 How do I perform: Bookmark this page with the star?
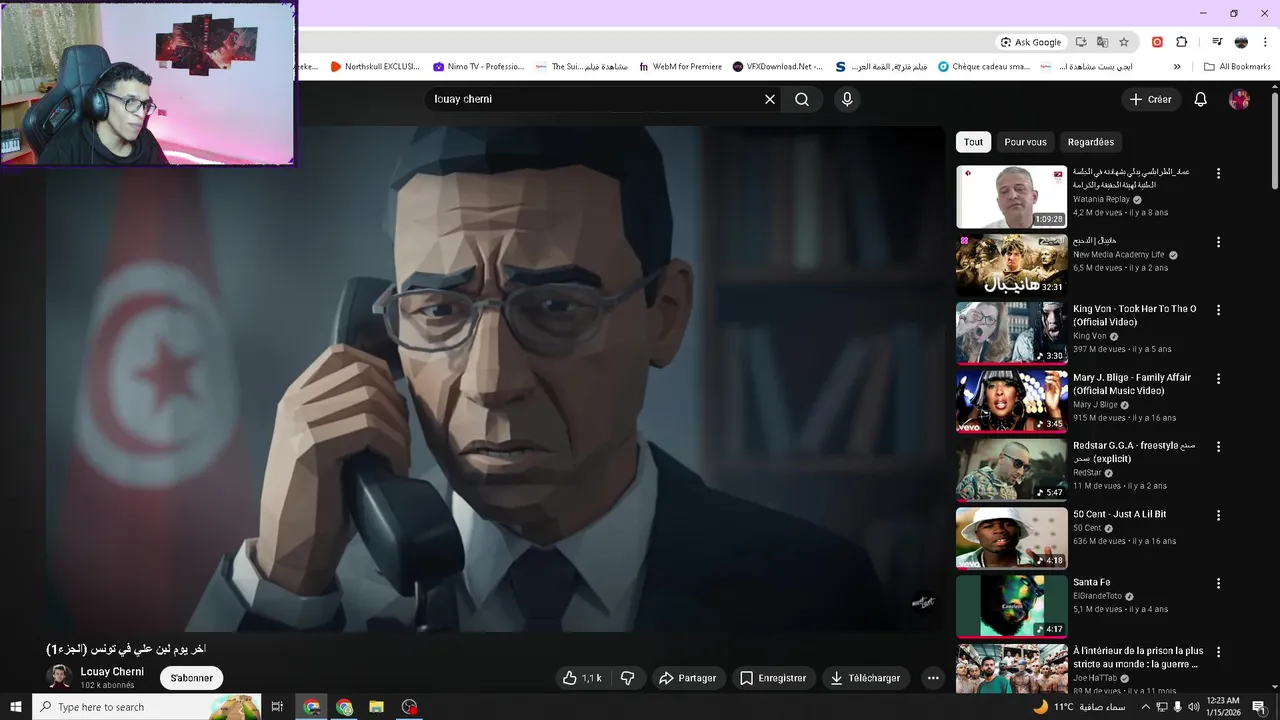[1124, 42]
